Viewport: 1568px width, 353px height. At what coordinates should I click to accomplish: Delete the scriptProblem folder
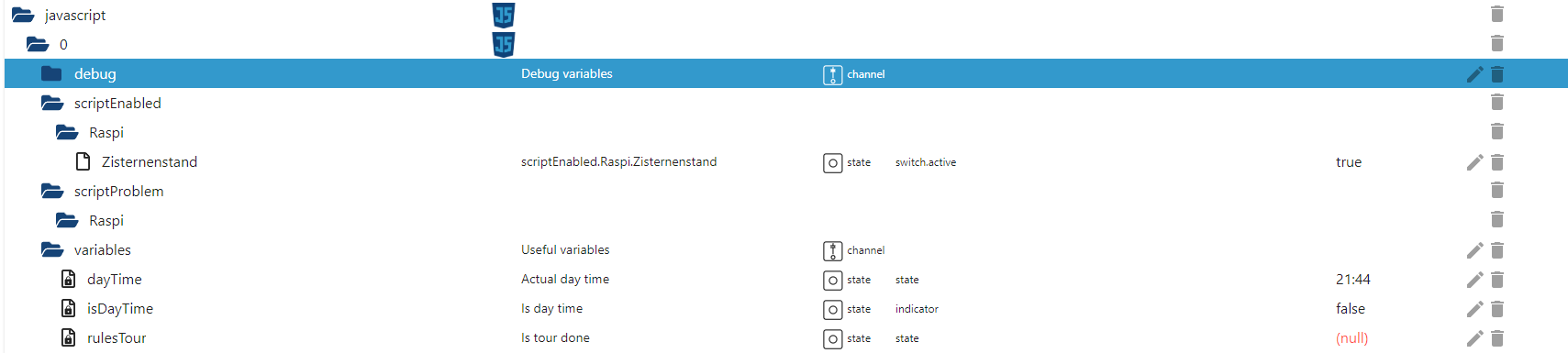click(x=1497, y=190)
